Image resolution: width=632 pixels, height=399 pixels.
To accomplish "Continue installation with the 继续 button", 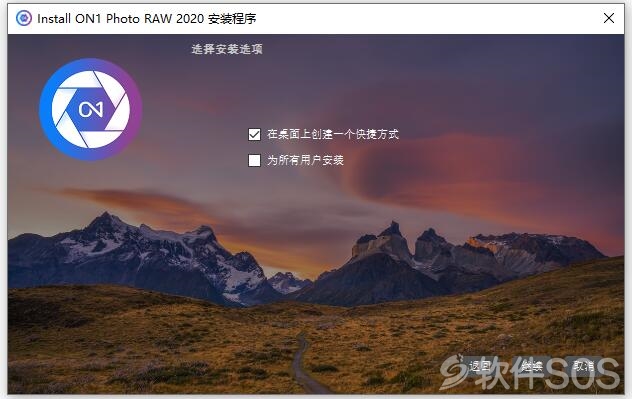I will [x=532, y=366].
